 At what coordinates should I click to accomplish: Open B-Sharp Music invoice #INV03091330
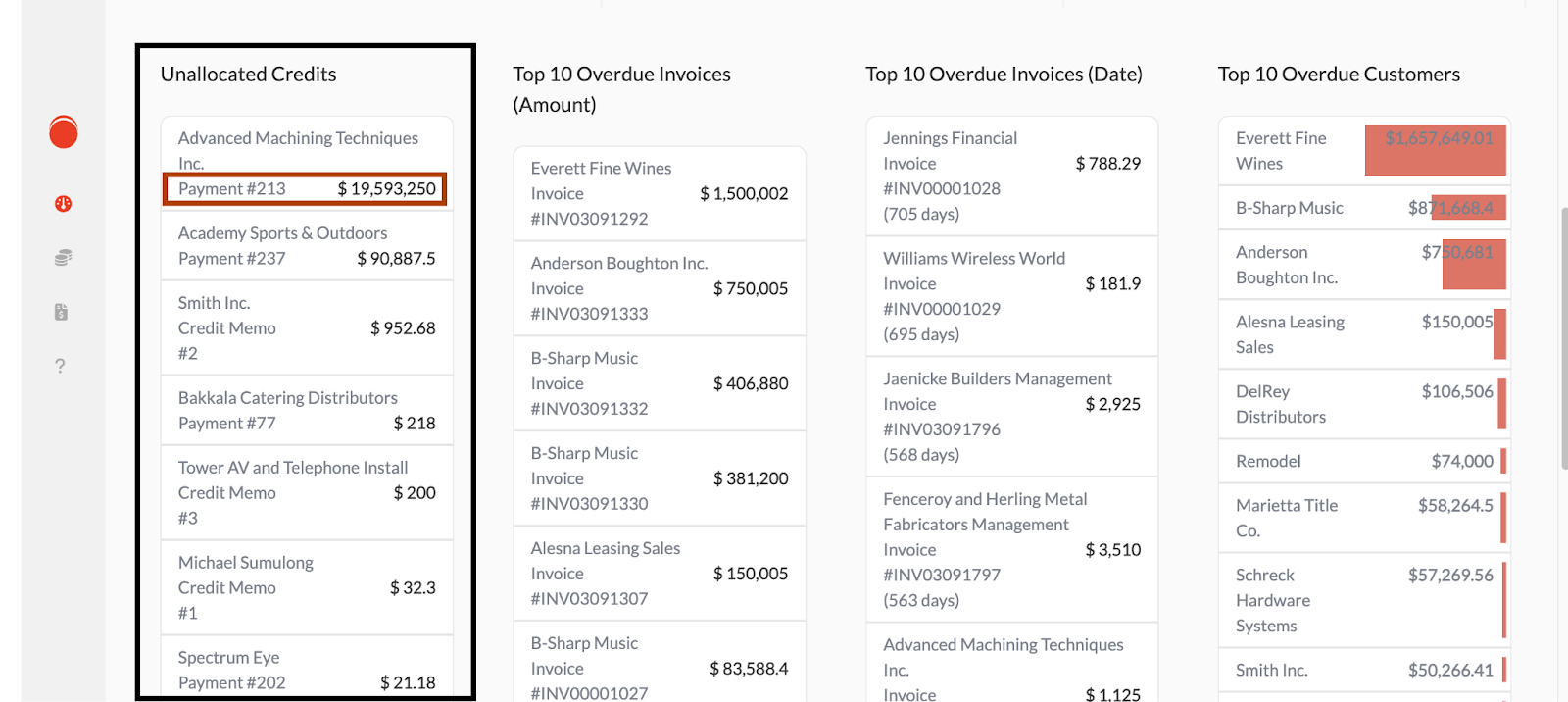click(x=660, y=478)
